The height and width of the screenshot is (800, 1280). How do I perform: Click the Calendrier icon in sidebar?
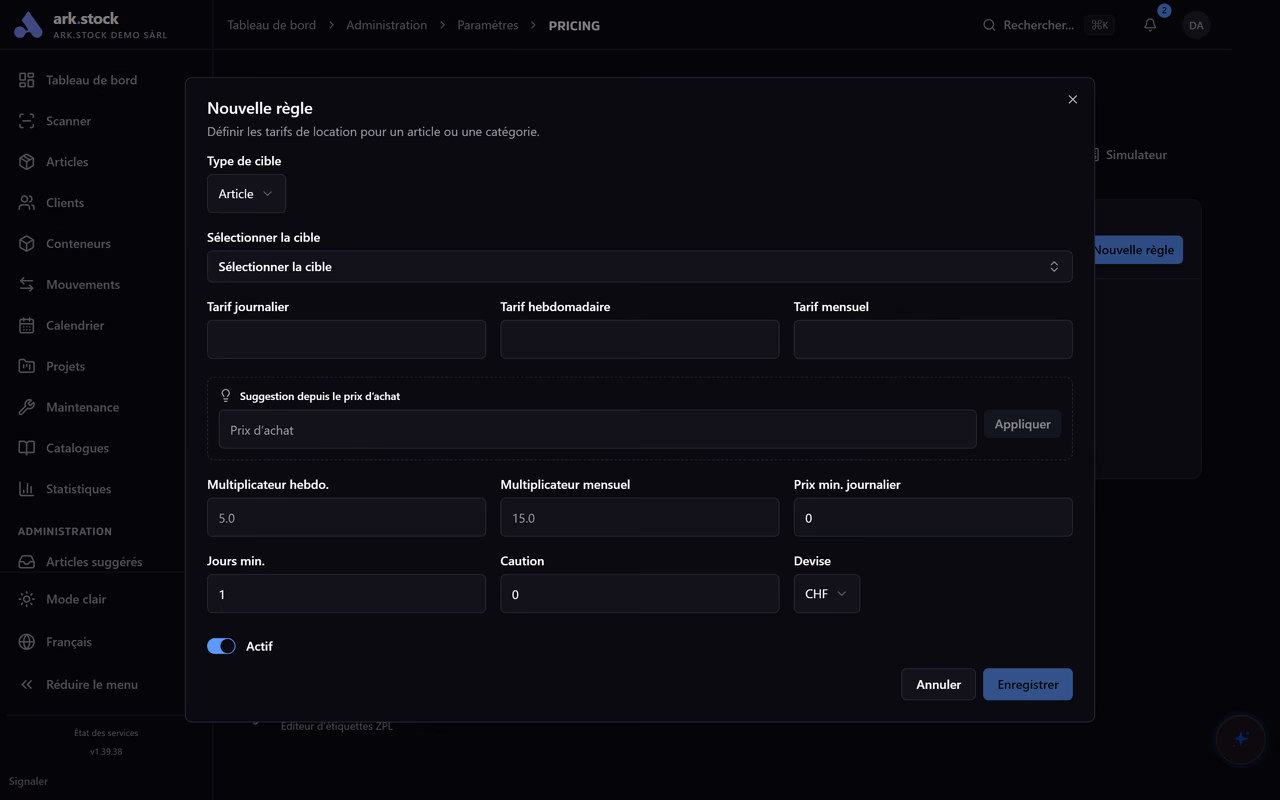coord(27,325)
